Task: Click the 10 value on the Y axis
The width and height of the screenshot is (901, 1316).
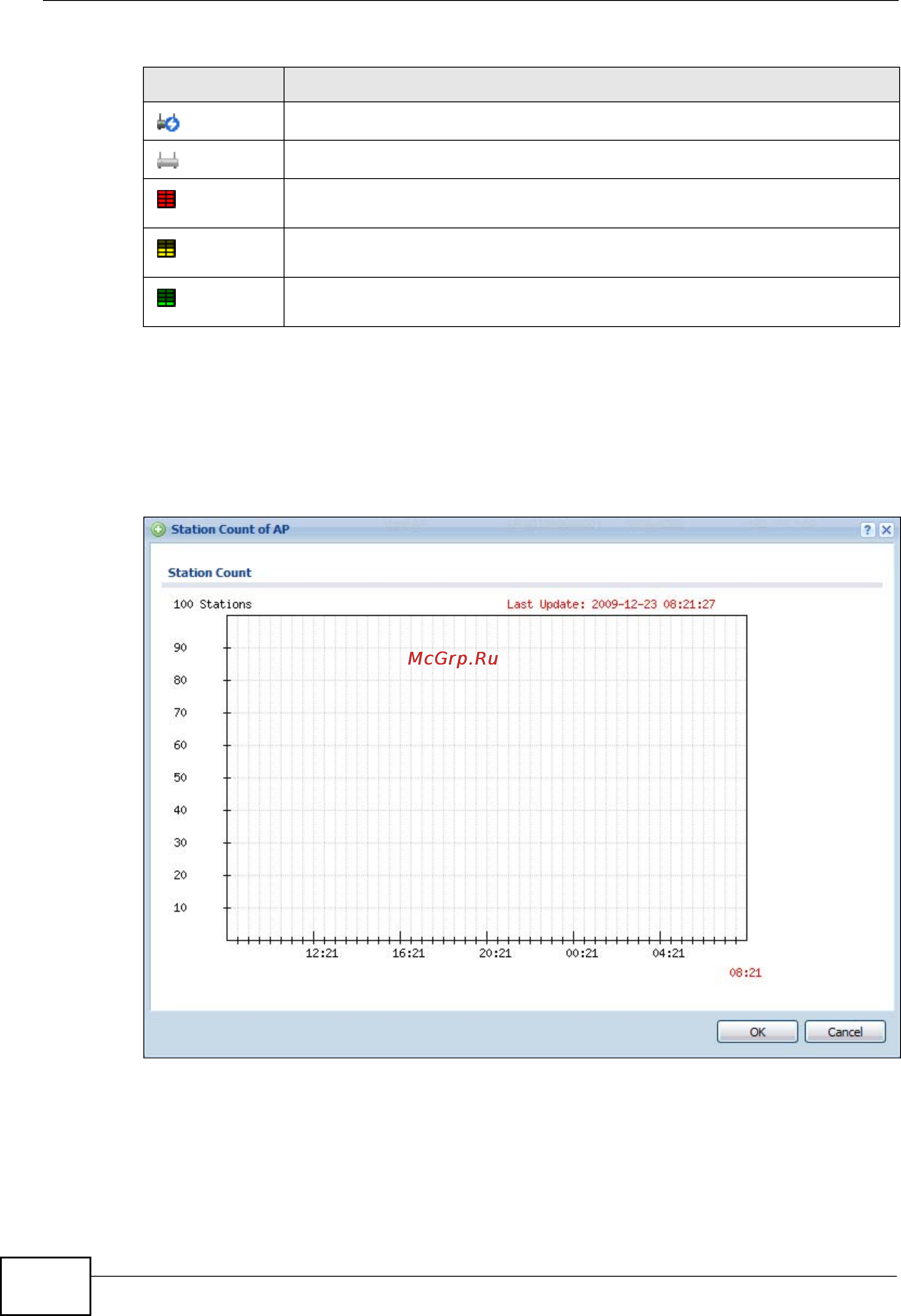Action: click(180, 908)
